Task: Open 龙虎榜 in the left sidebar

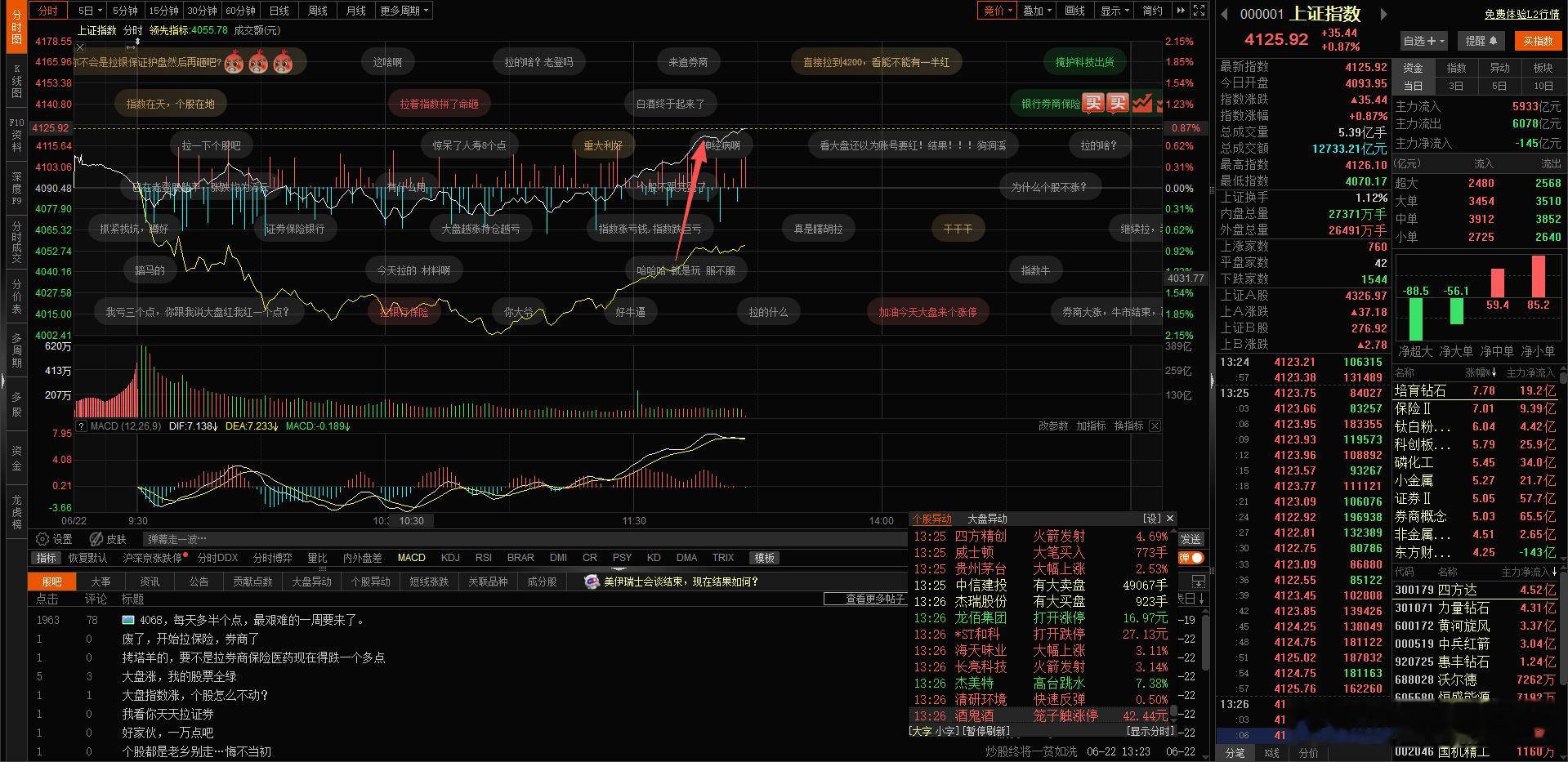Action: tap(16, 511)
